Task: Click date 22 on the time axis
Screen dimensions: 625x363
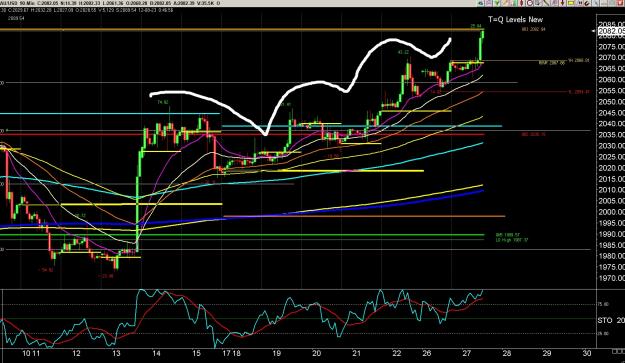Action: pyautogui.click(x=397, y=353)
